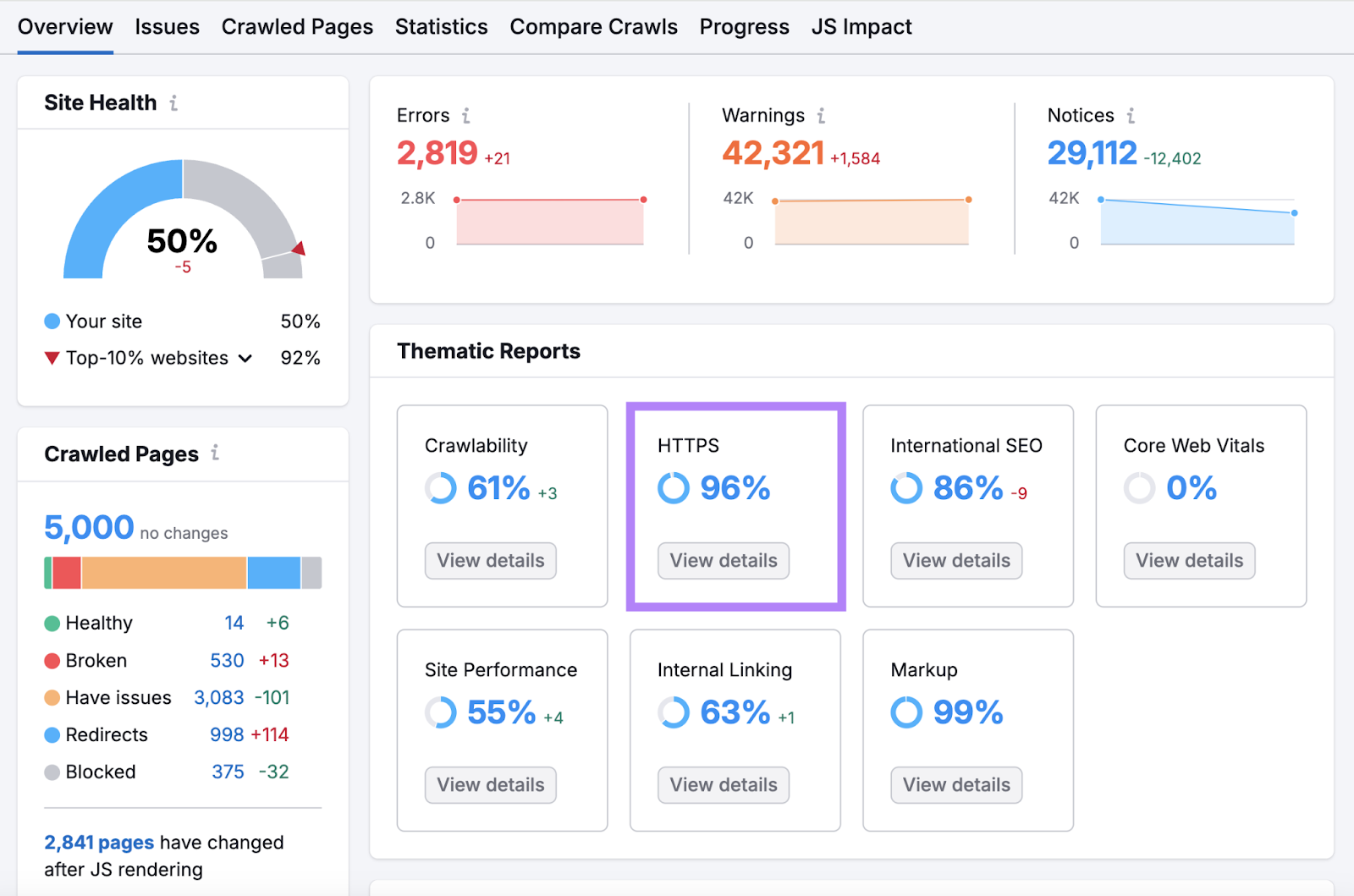Click the red triangle beside Top-10% websites
Image resolution: width=1354 pixels, height=896 pixels.
tap(52, 359)
